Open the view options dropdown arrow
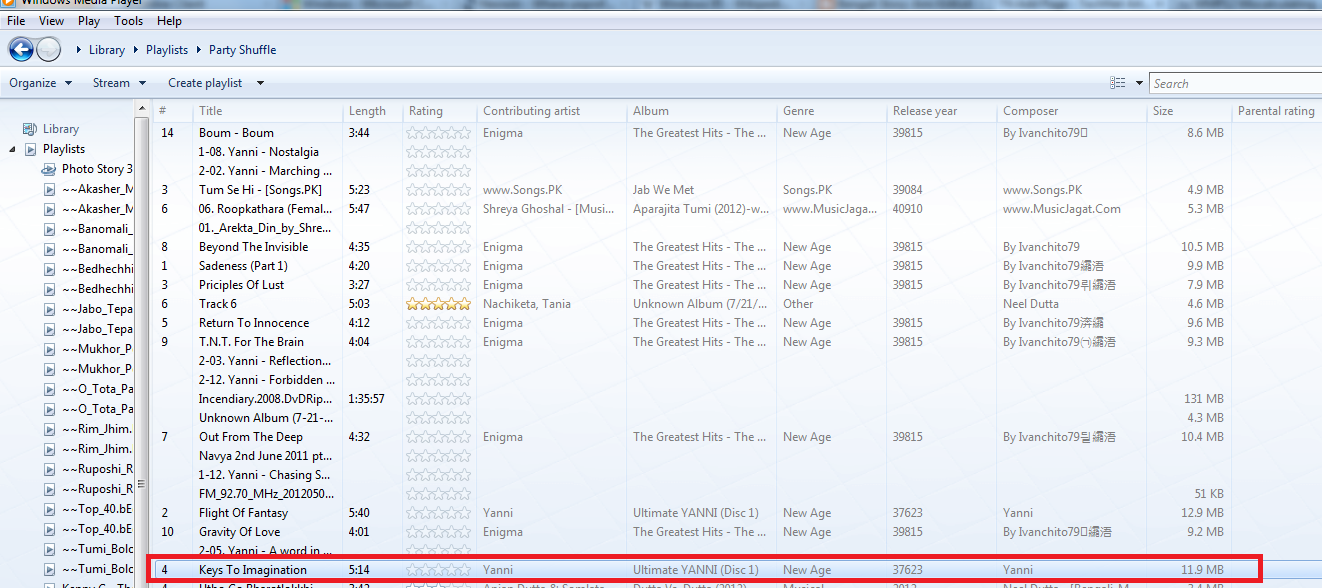 1139,83
